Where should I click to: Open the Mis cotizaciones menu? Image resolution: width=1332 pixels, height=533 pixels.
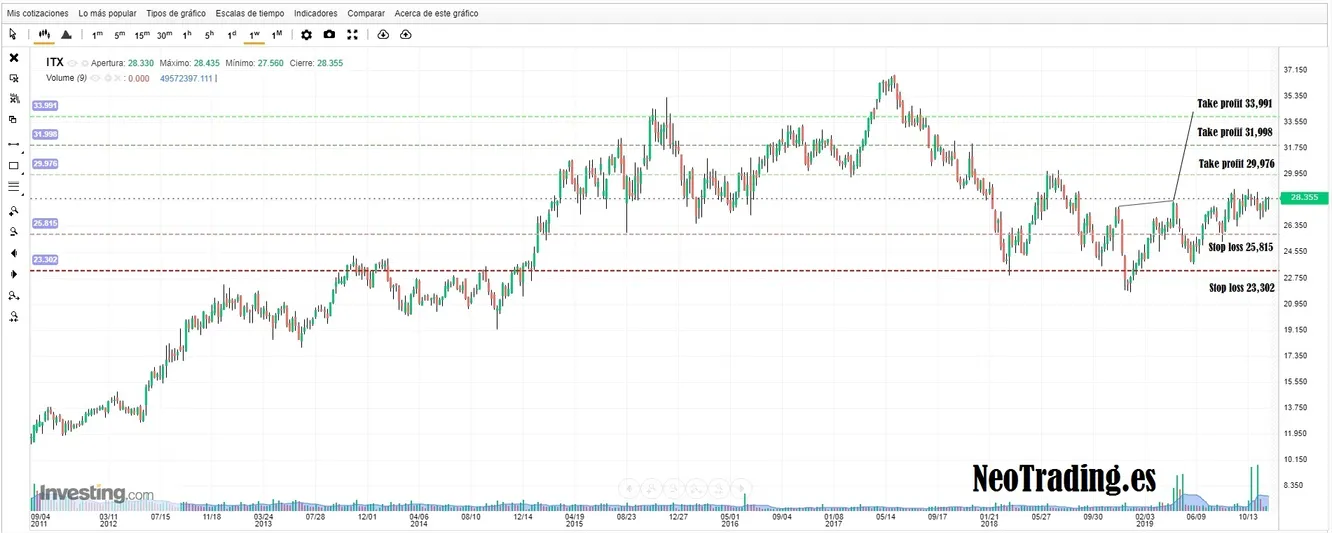(38, 14)
